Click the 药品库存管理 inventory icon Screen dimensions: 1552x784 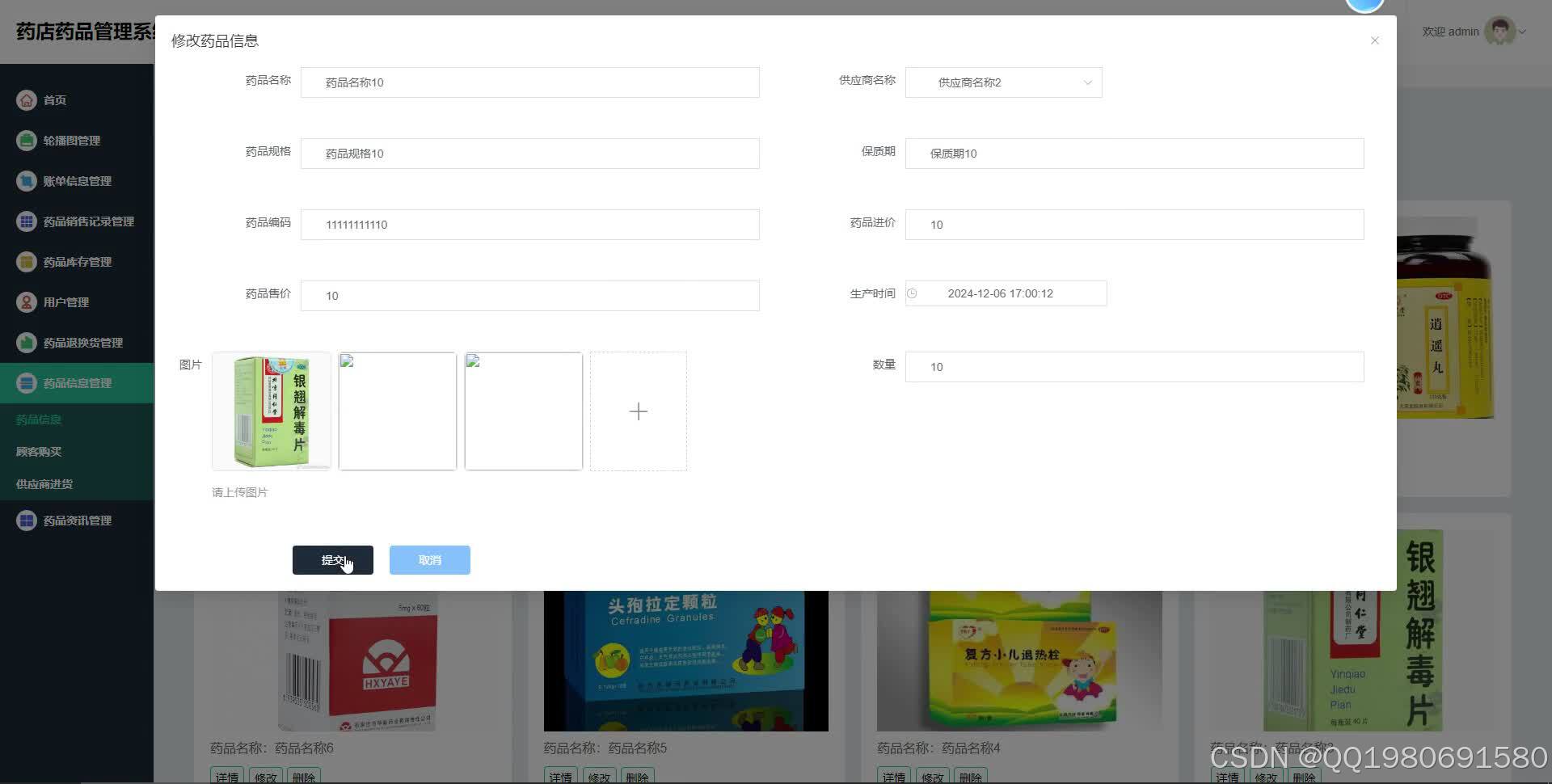point(25,261)
